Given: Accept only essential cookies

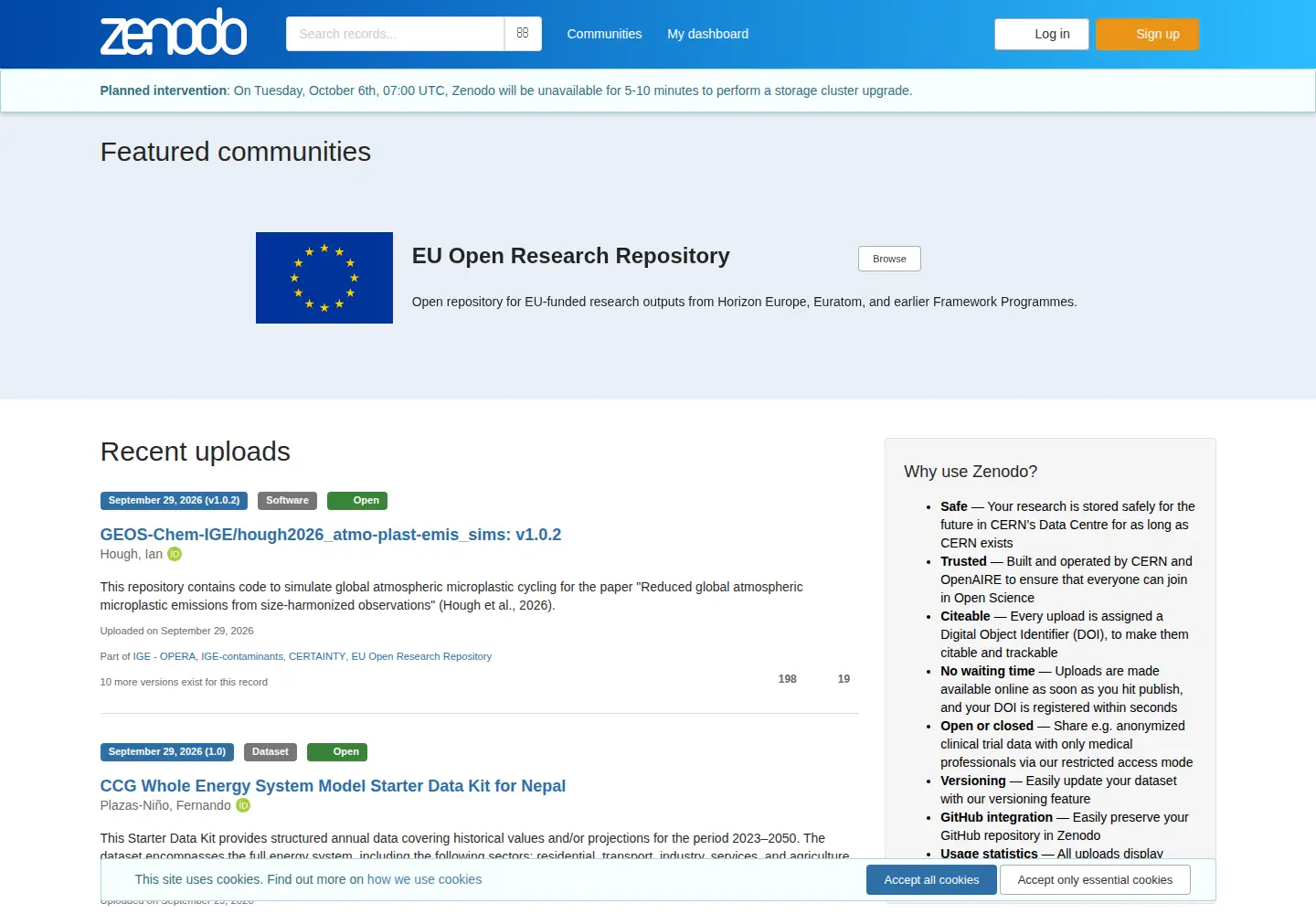Looking at the screenshot, I should [x=1095, y=880].
